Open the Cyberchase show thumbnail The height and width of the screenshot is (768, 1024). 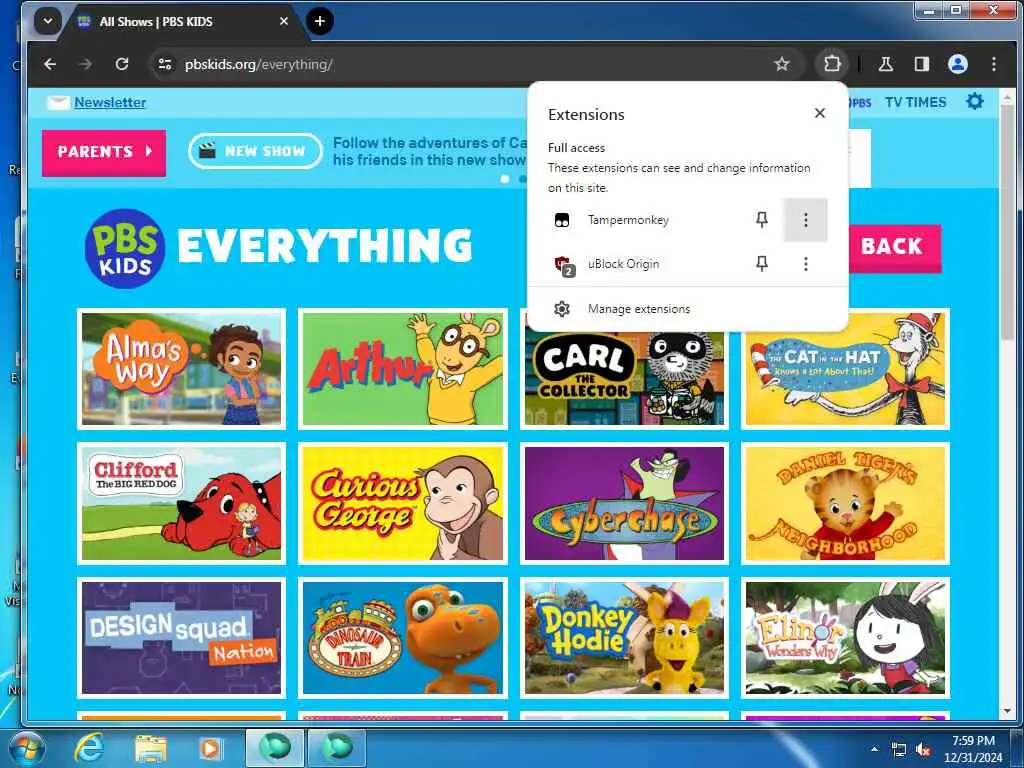624,504
